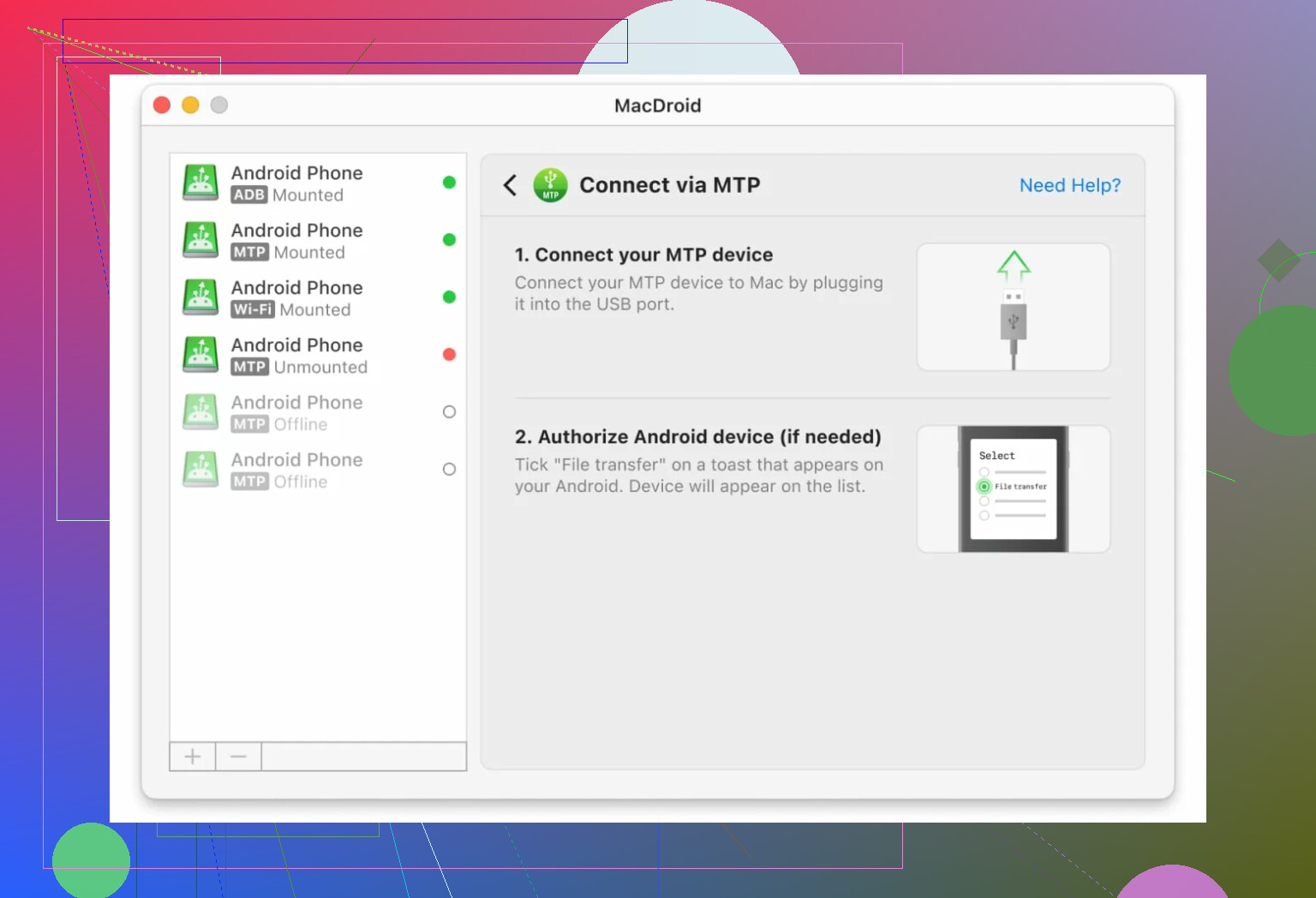Open the Need Help? link
Image resolution: width=1316 pixels, height=898 pixels.
1070,185
